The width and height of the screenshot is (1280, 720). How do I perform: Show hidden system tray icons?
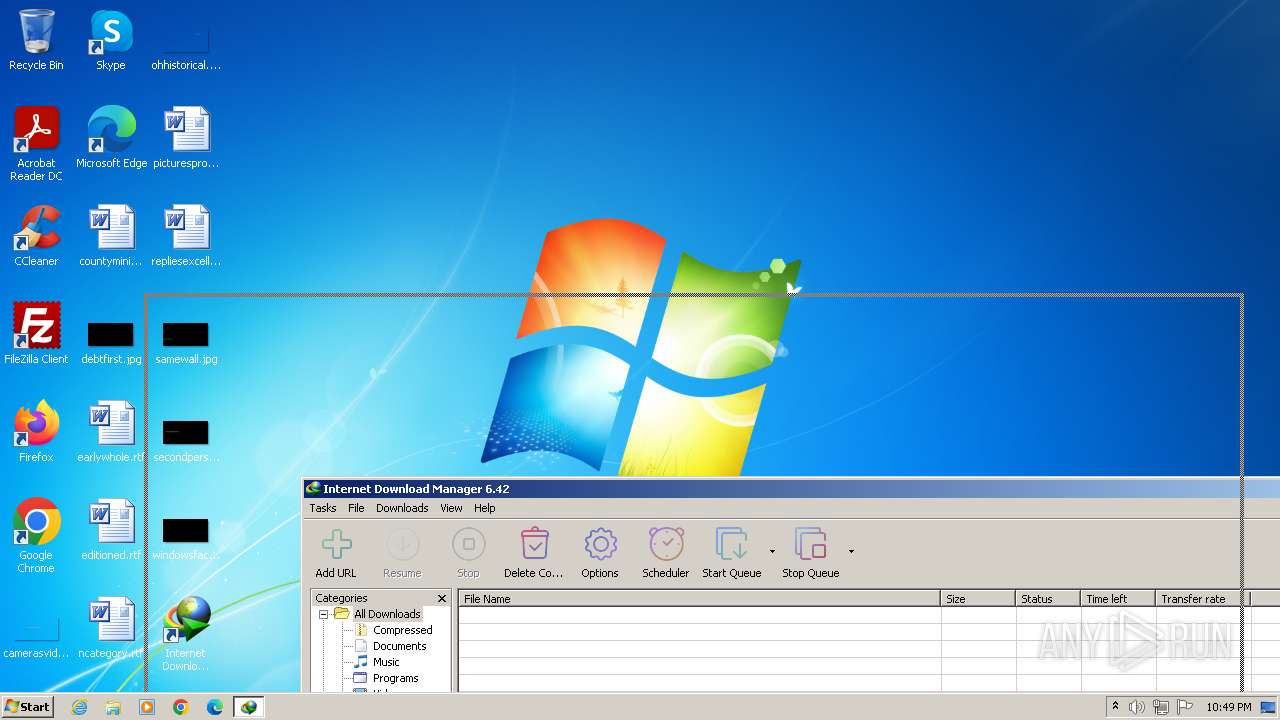click(x=1116, y=706)
